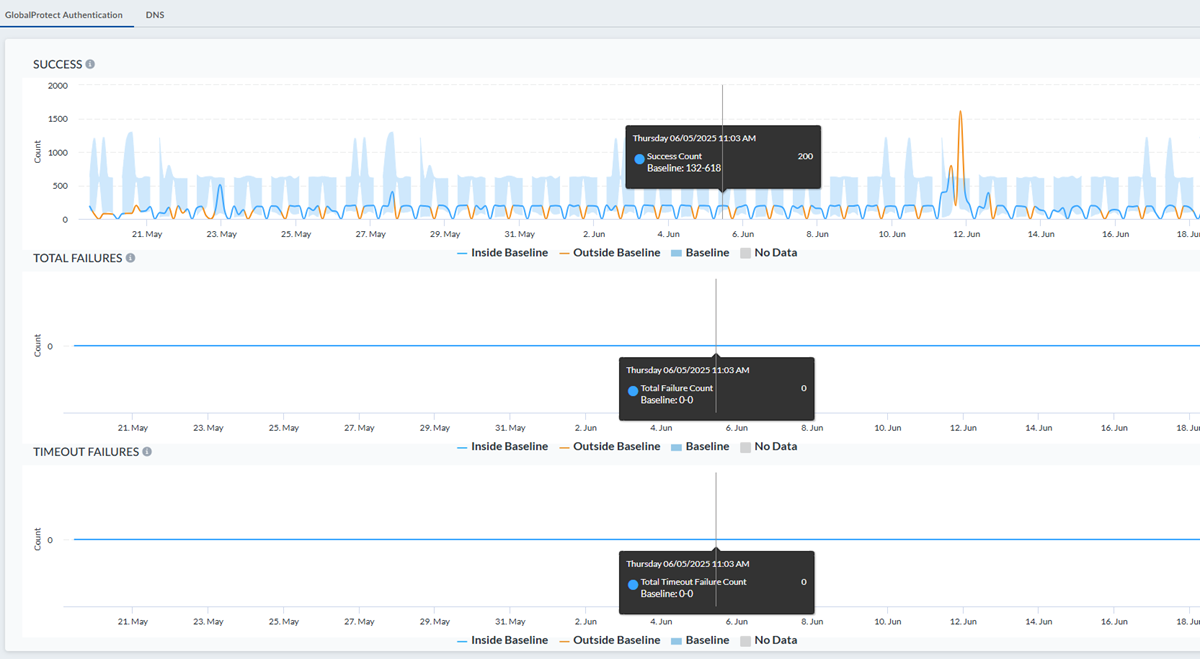This screenshot has height=659, width=1200.
Task: Click info icon next to SUCCESS title
Action: pyautogui.click(x=90, y=65)
